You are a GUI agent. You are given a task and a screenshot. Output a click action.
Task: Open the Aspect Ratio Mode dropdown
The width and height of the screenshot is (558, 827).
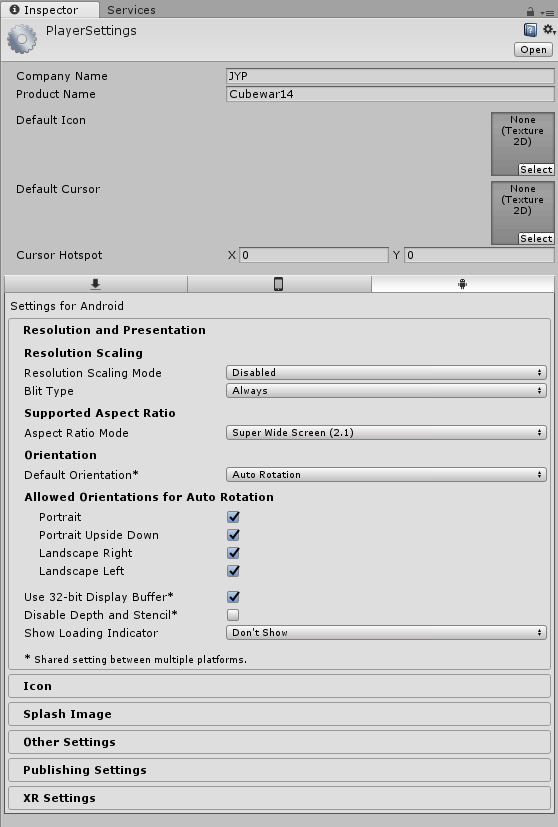pyautogui.click(x=386, y=432)
